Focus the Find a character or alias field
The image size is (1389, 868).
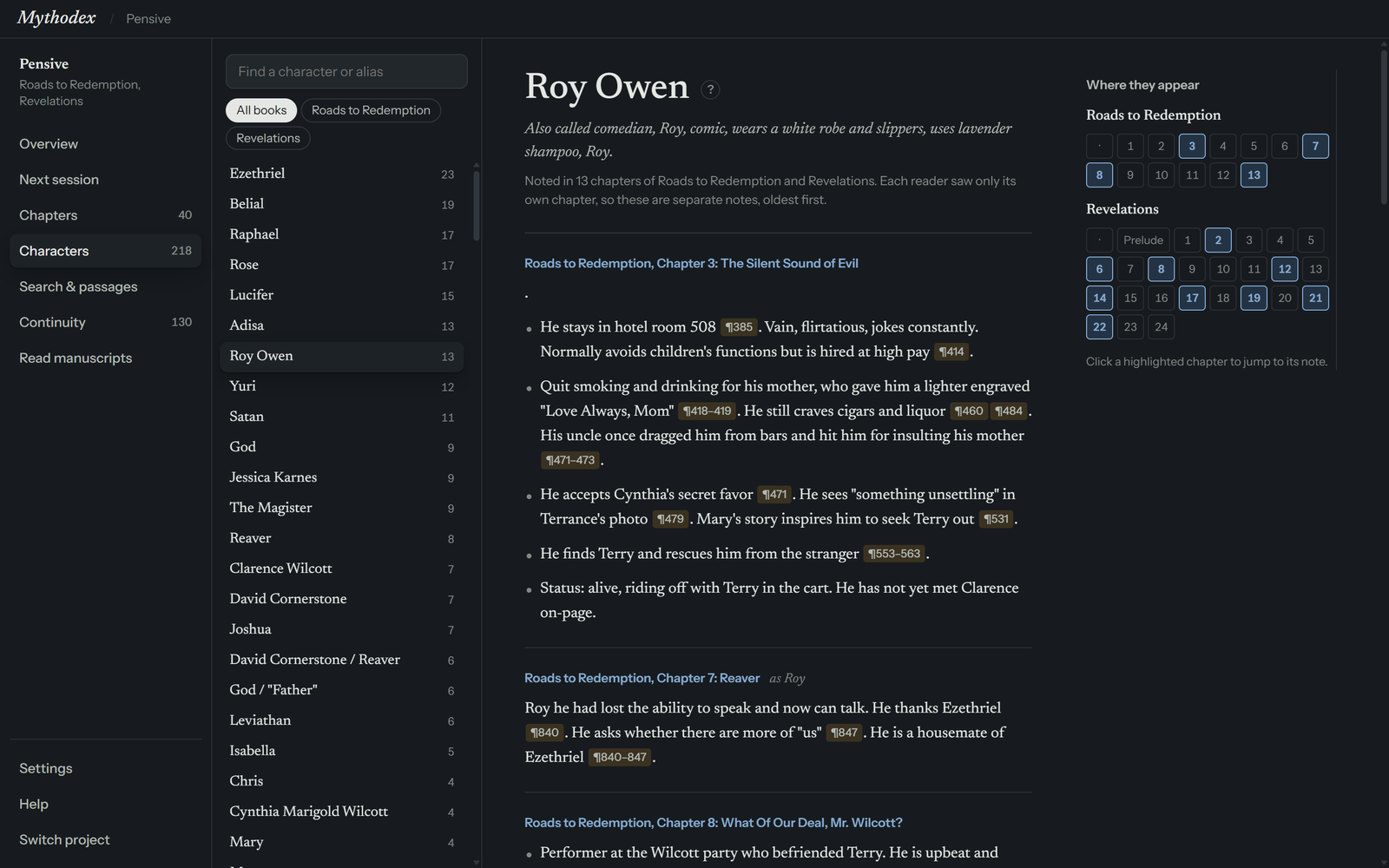tap(346, 71)
